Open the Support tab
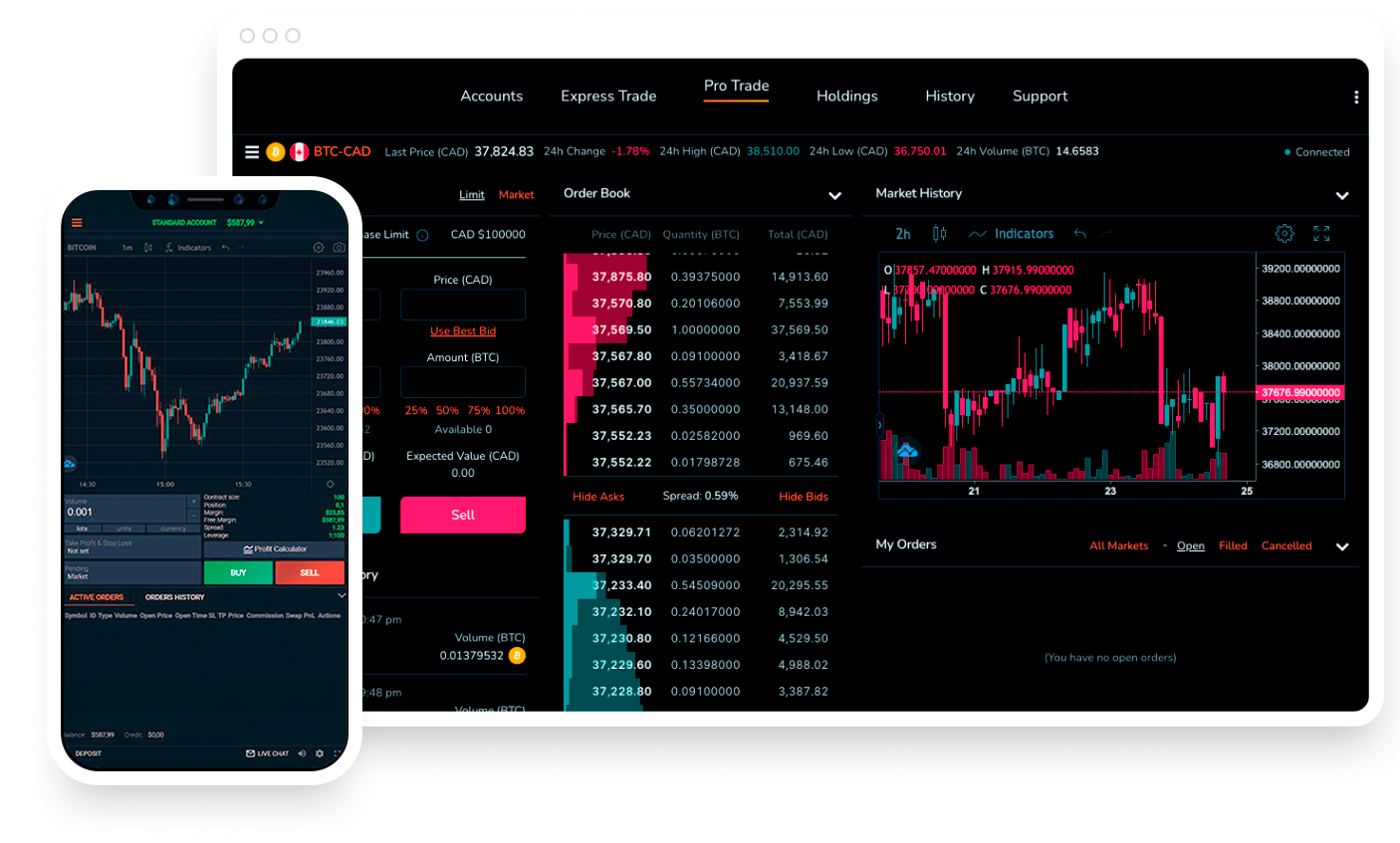 coord(1040,97)
